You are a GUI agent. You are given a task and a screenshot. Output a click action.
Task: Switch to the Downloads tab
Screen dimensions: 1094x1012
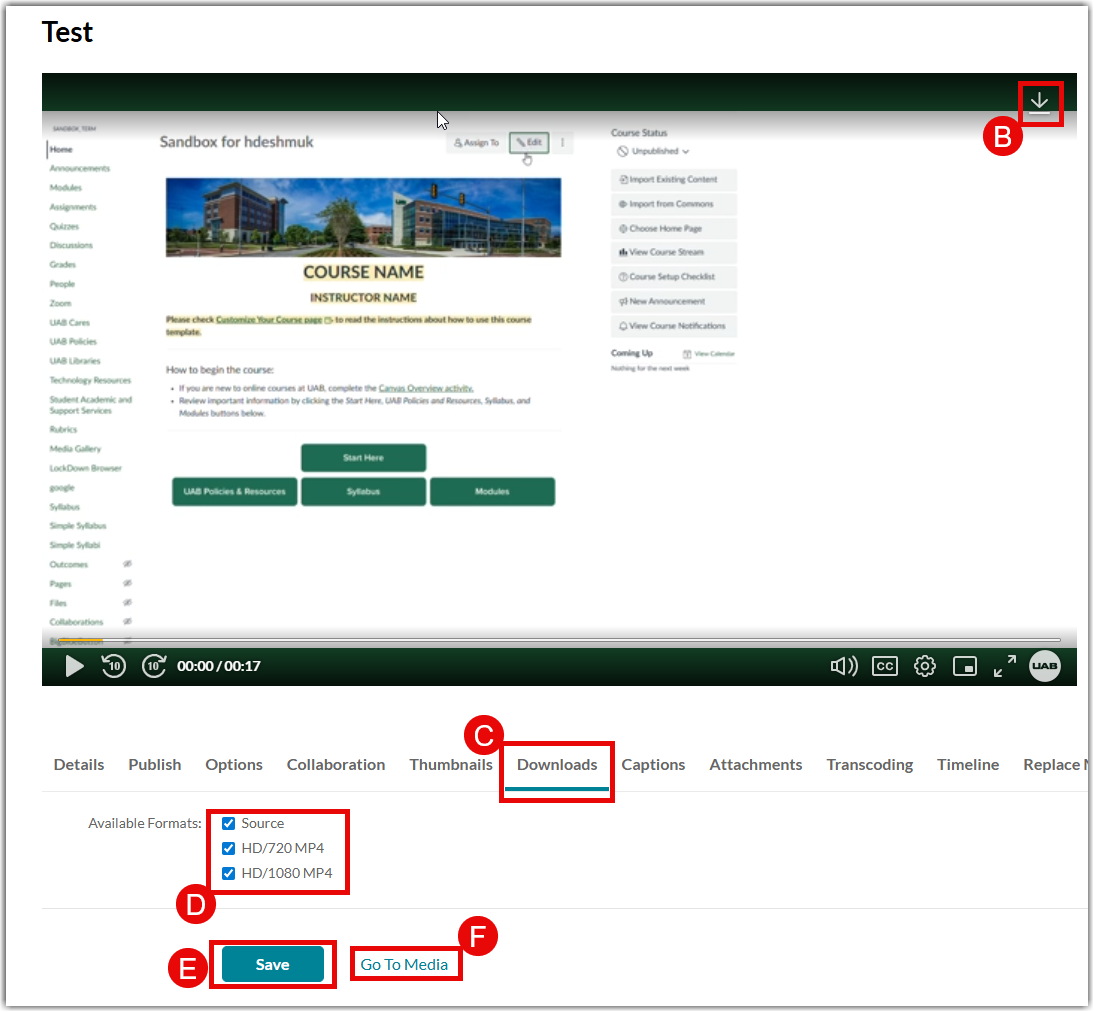pyautogui.click(x=557, y=764)
